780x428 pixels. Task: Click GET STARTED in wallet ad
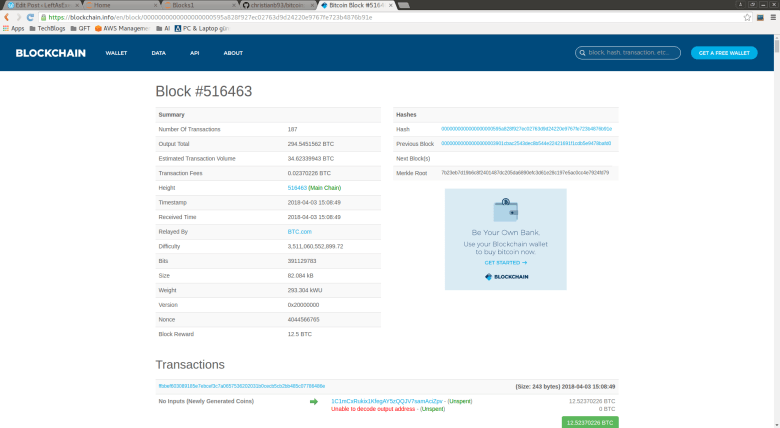pyautogui.click(x=505, y=263)
